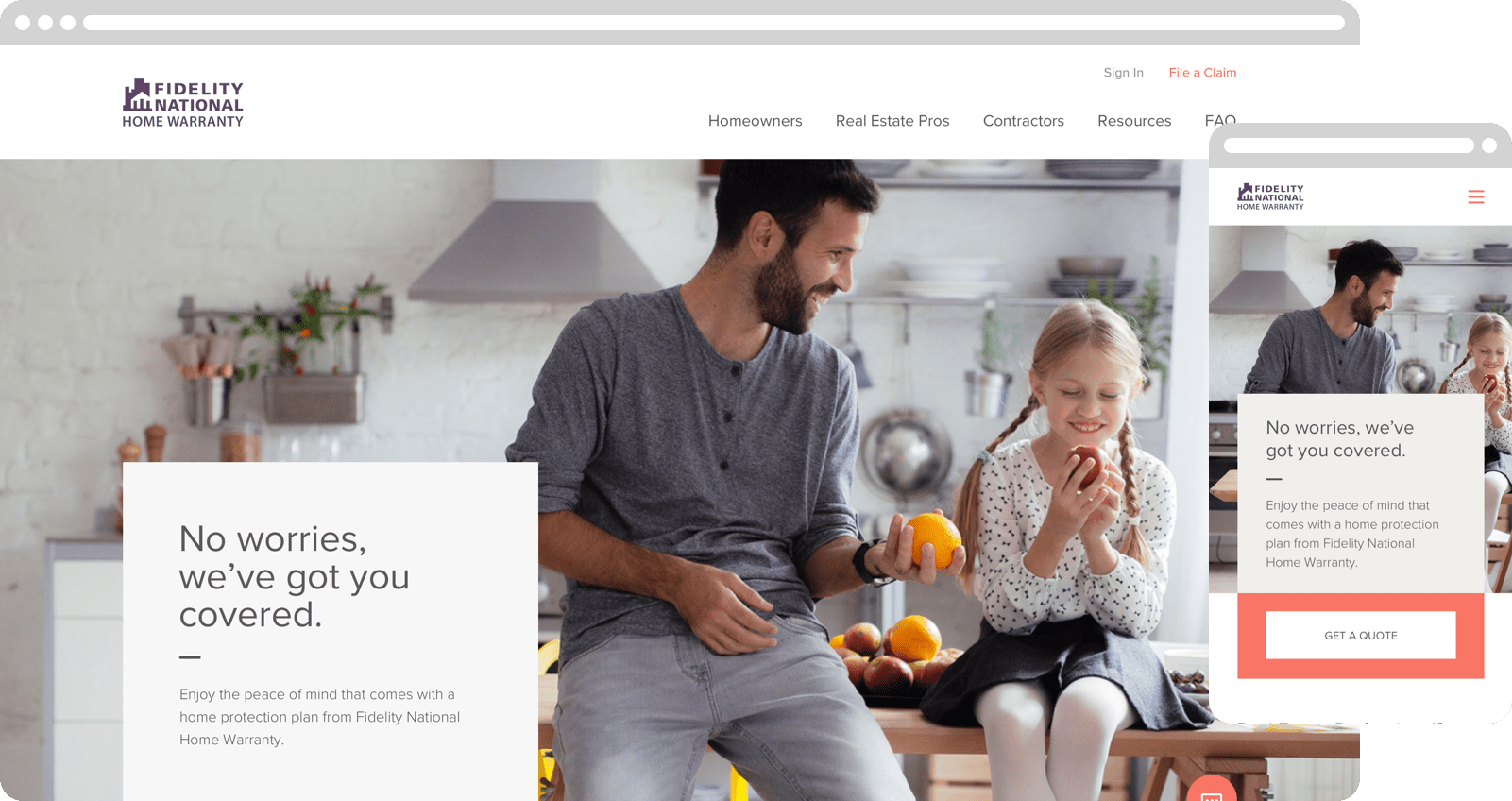Click the mobile browser address bar
This screenshot has width=1512, height=801.
1349,145
